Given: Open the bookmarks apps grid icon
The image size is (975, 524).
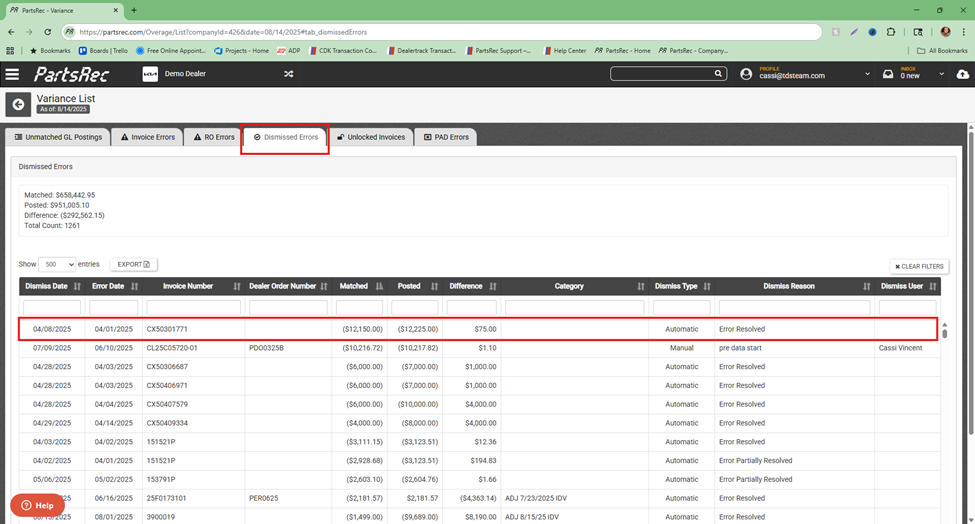Looking at the screenshot, I should (10, 50).
